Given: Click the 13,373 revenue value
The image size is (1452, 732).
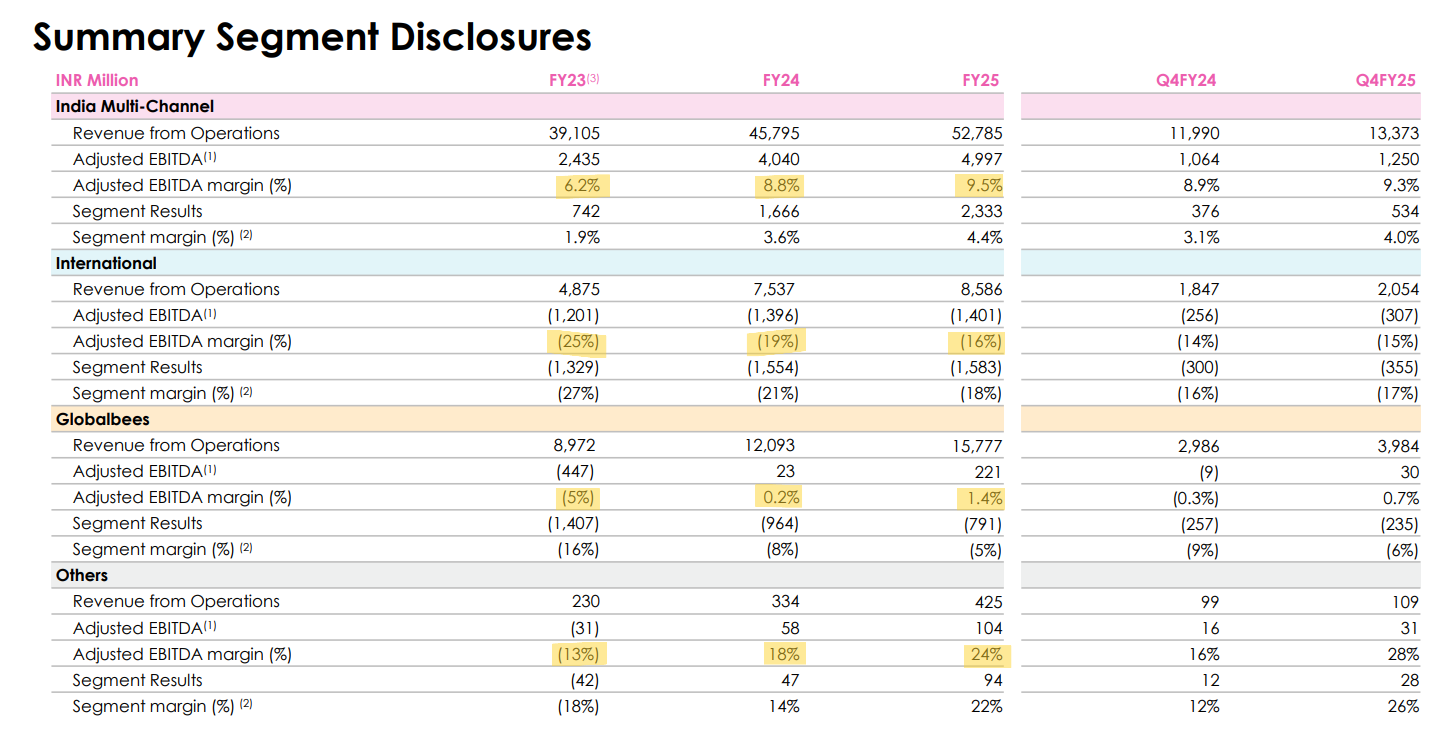Looking at the screenshot, I should tap(1393, 133).
